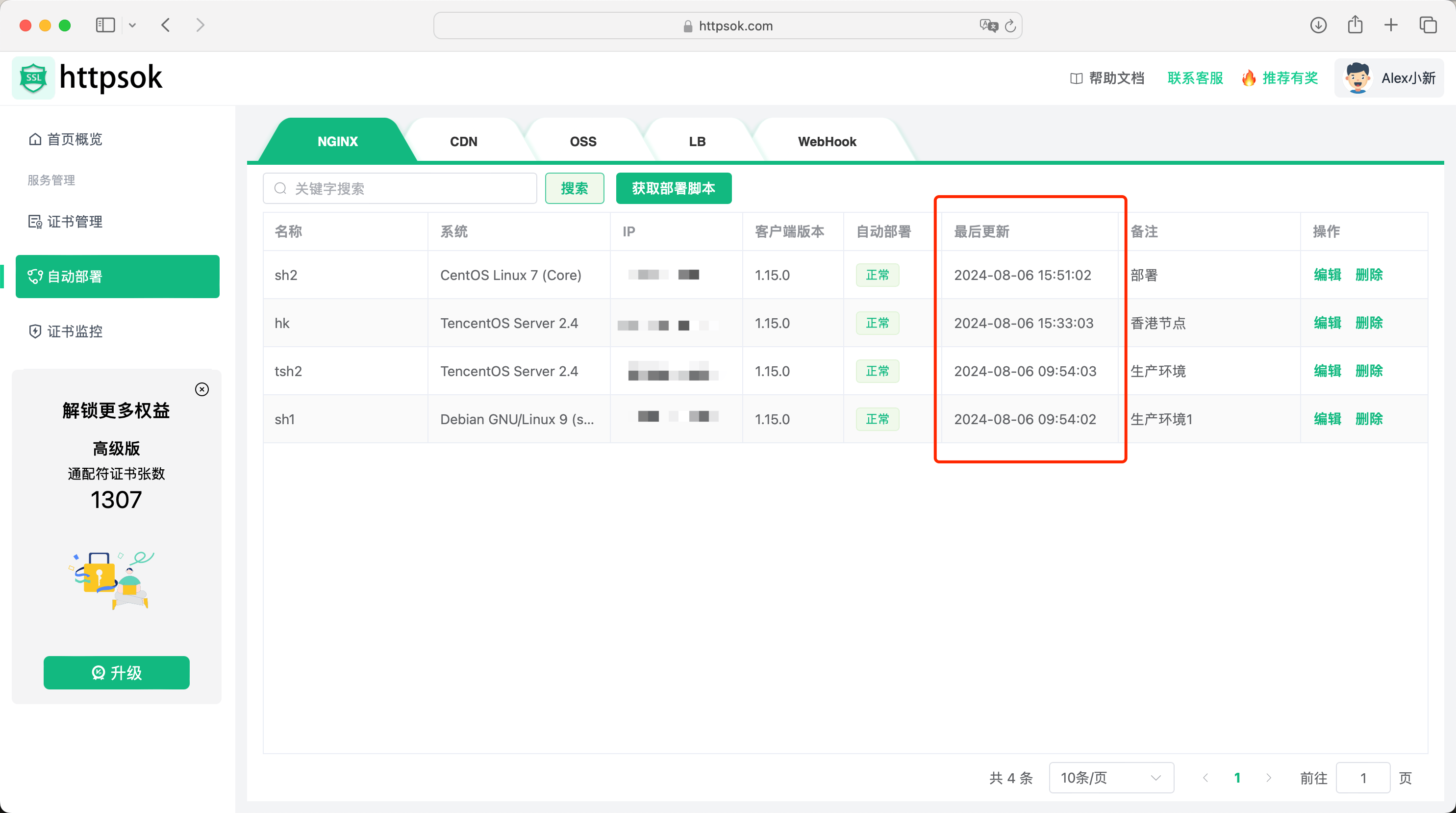Edit the sh2 deployment entry
The height and width of the screenshot is (813, 1456).
[x=1327, y=275]
